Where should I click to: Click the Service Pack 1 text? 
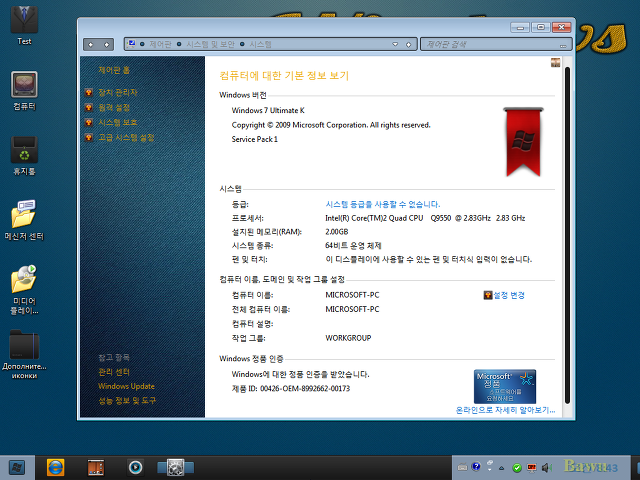(254, 139)
